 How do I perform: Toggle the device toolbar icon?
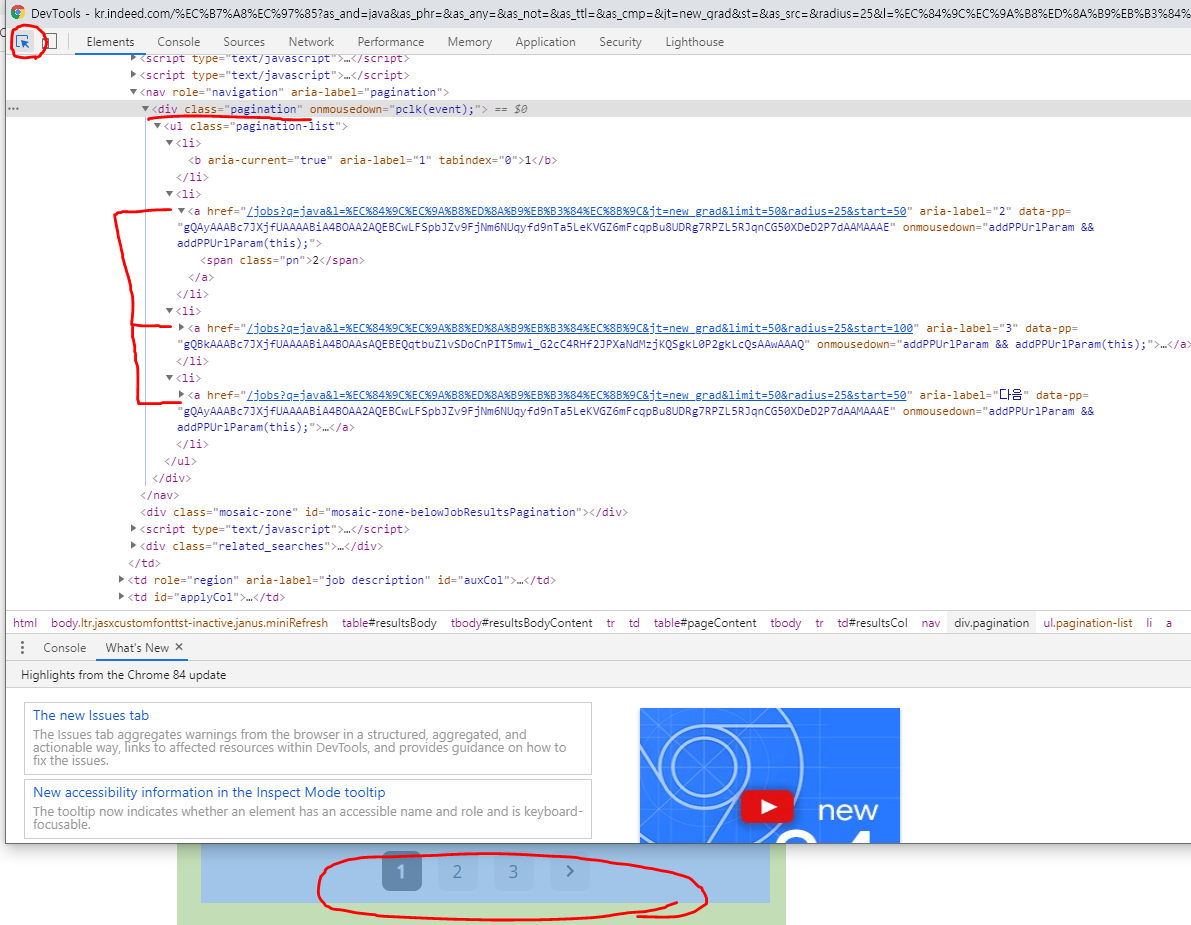[49, 42]
